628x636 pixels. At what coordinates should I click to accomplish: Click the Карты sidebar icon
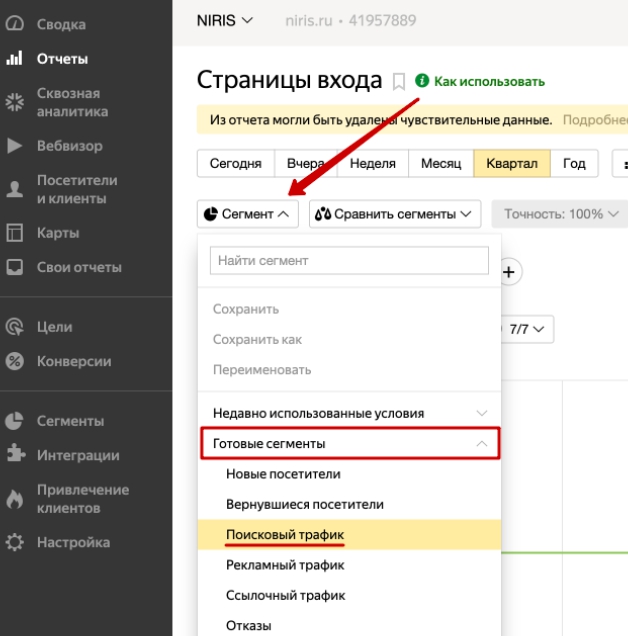[14, 233]
